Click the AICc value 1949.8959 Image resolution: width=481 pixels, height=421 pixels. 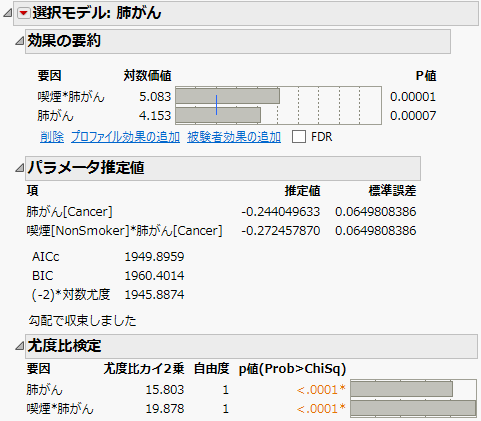[x=154, y=257]
